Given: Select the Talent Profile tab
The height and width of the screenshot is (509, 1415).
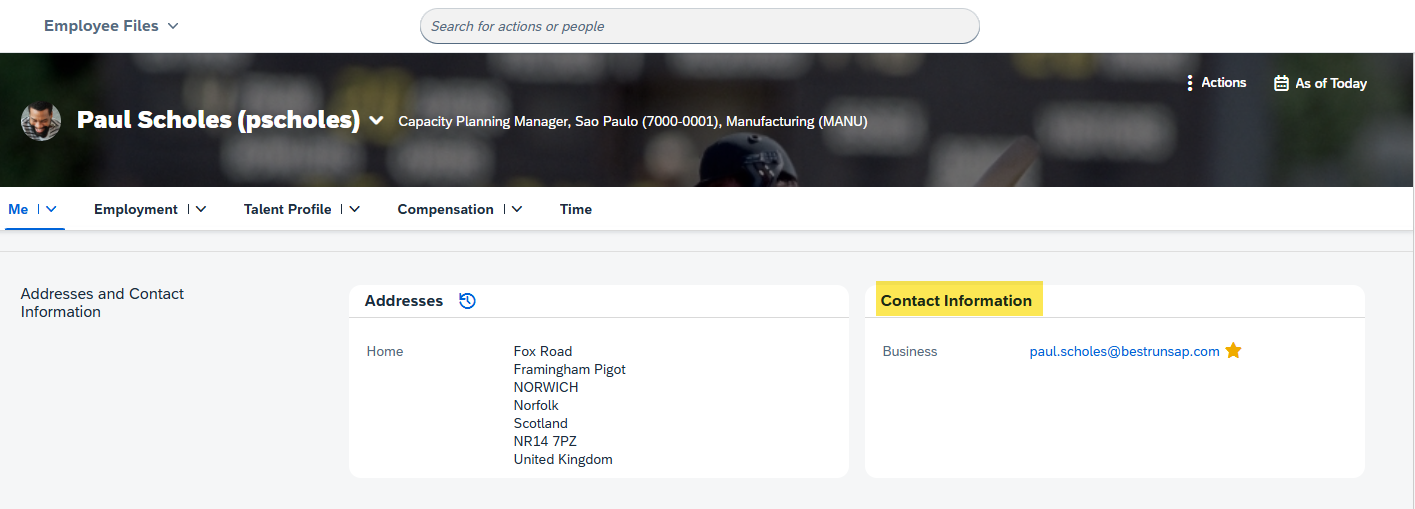Looking at the screenshot, I should click(x=288, y=209).
